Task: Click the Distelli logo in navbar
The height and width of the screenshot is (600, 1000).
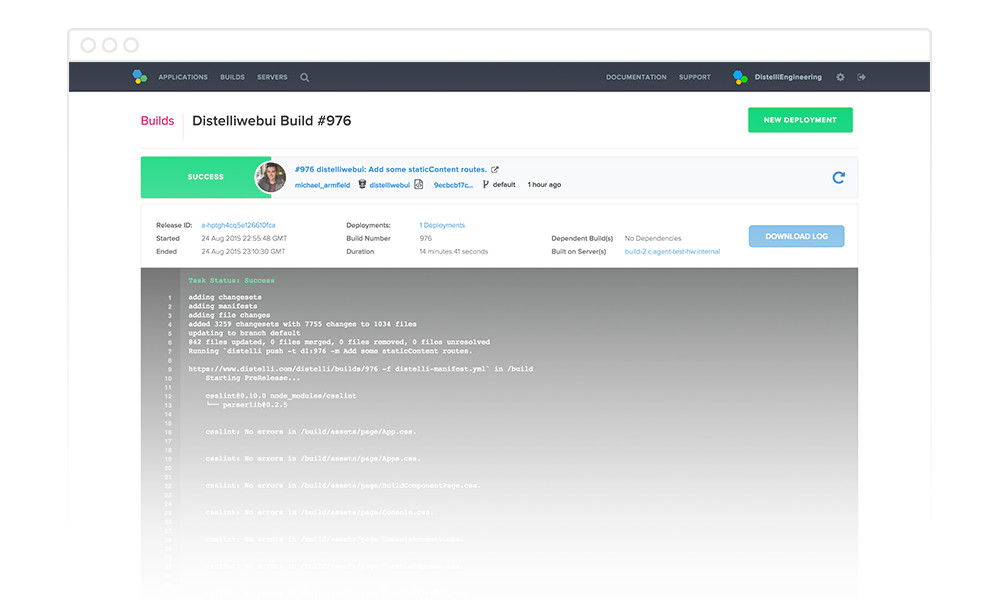Action: [x=140, y=77]
